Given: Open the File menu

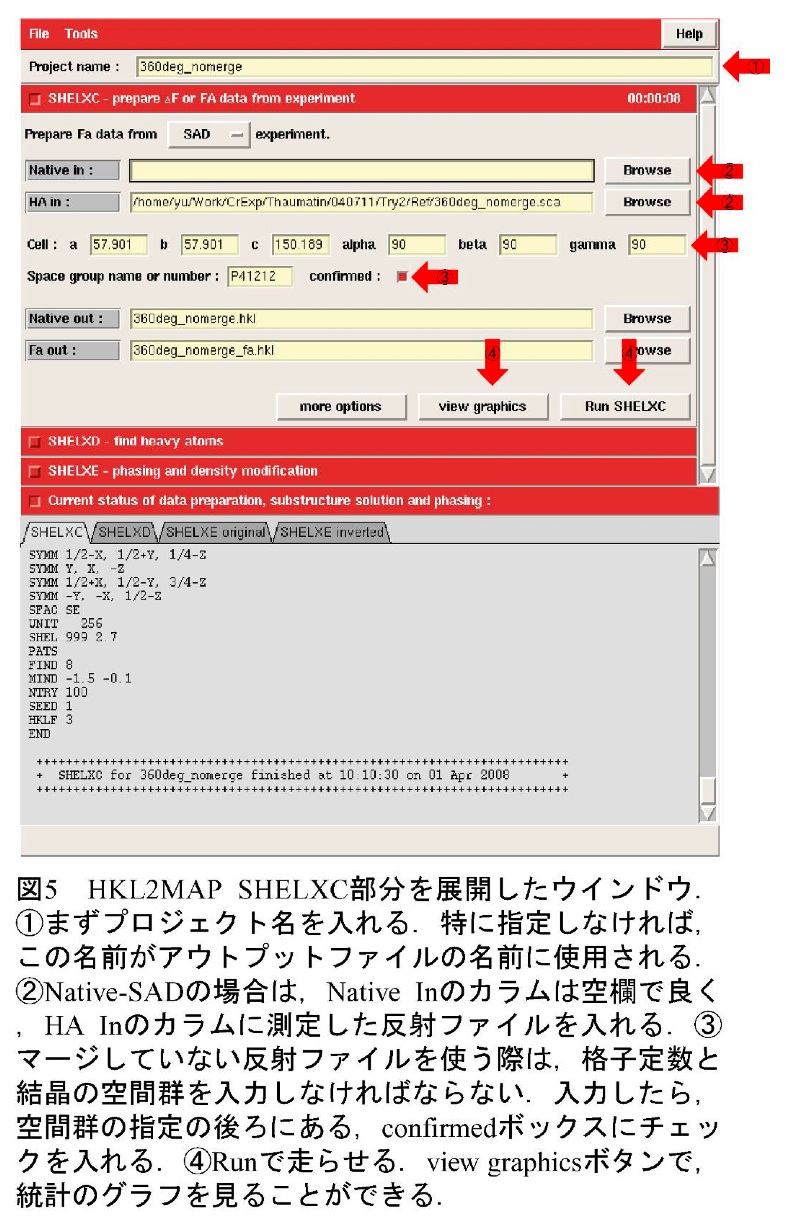Looking at the screenshot, I should pyautogui.click(x=39, y=33).
